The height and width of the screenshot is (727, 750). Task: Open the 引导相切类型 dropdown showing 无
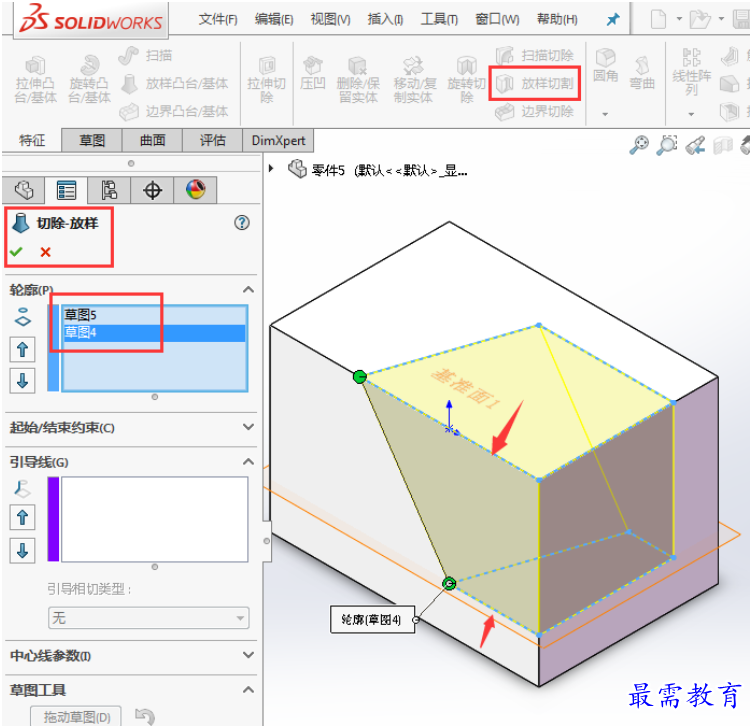148,618
